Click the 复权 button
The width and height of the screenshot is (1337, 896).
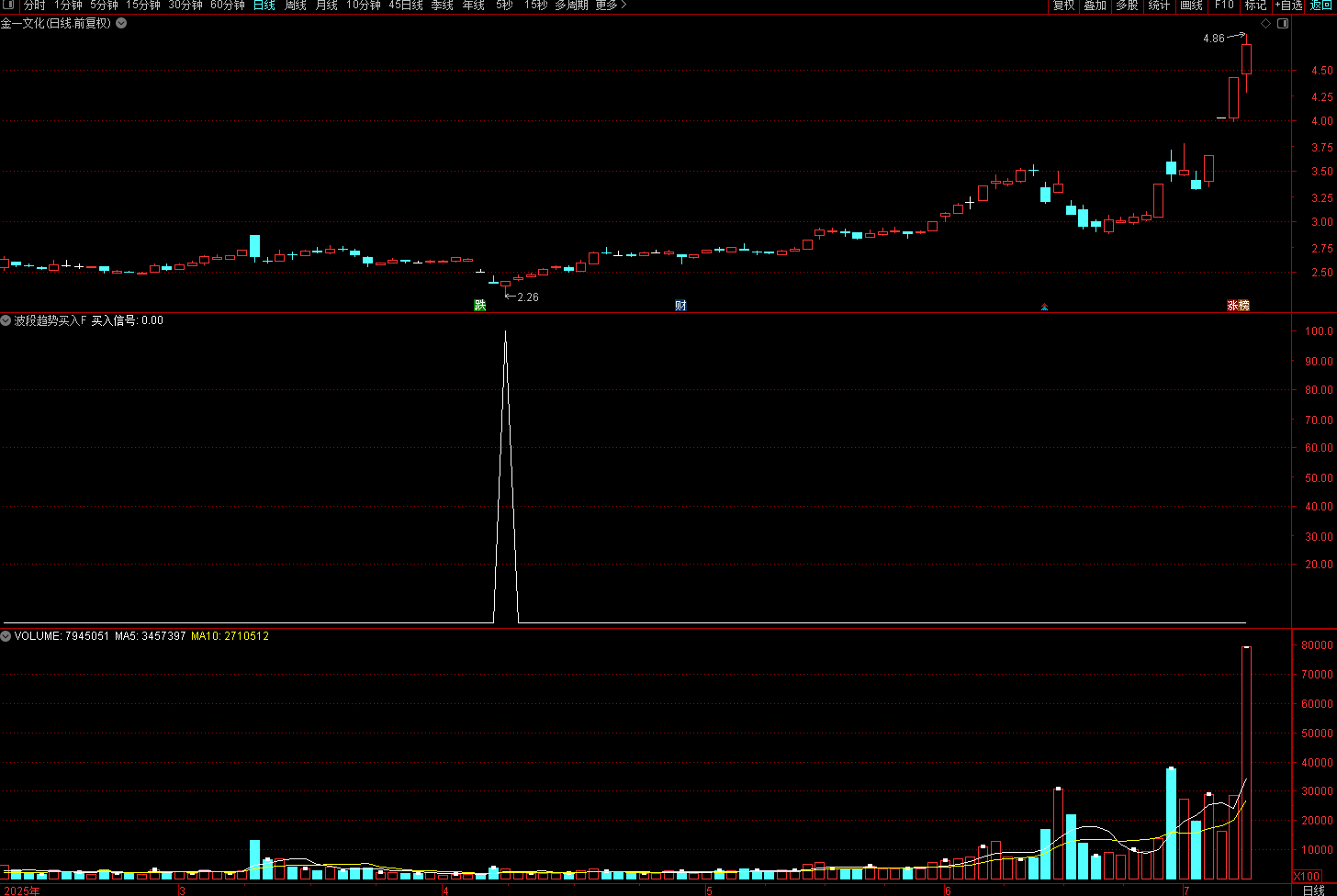1063,6
